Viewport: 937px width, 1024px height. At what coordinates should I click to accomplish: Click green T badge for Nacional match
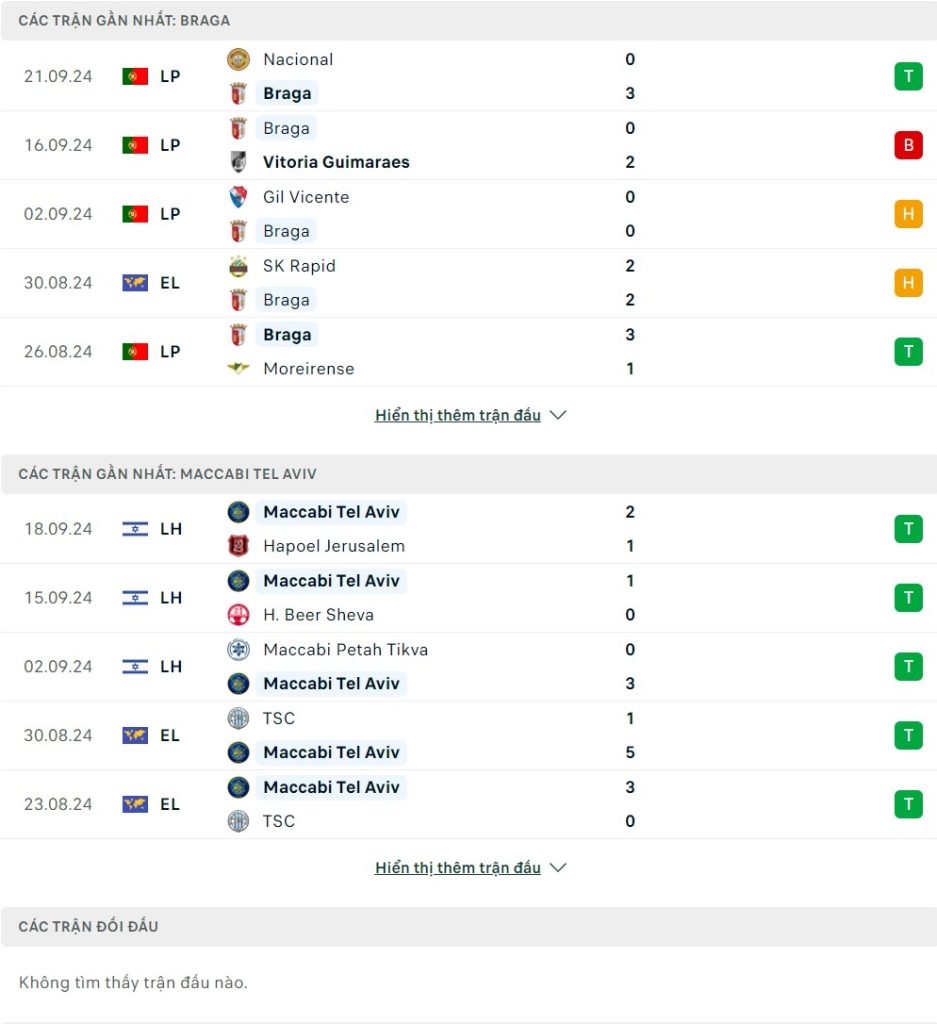click(908, 76)
